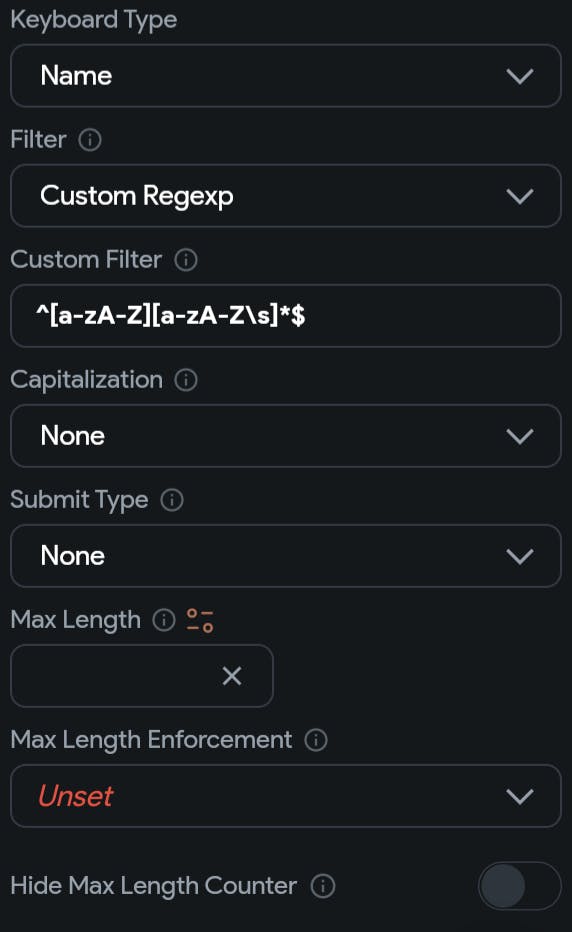This screenshot has height=932, width=572.
Task: Show info for Hide Max Length Counter
Action: tap(323, 886)
